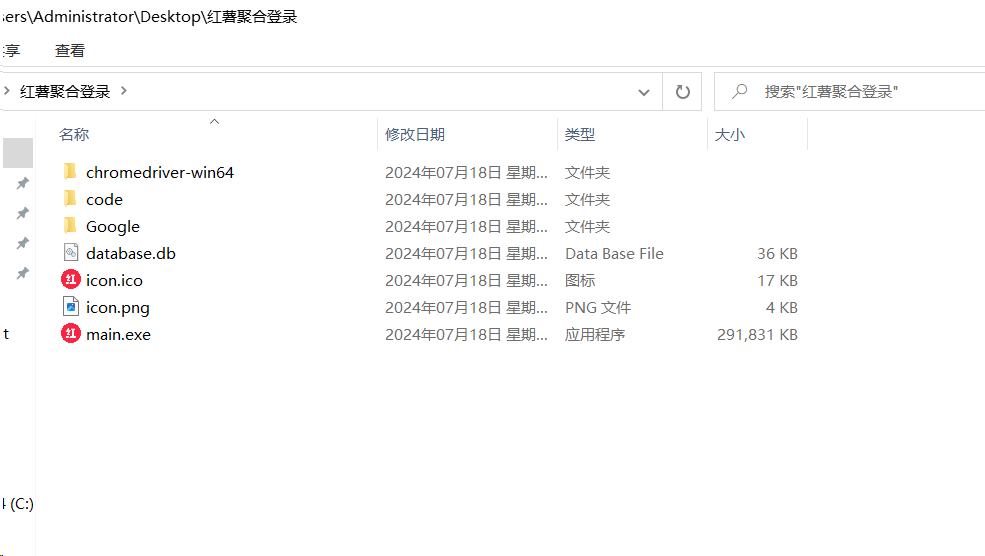The width and height of the screenshot is (985, 556).
Task: Click the red icon.ico file icon
Action: (x=70, y=280)
